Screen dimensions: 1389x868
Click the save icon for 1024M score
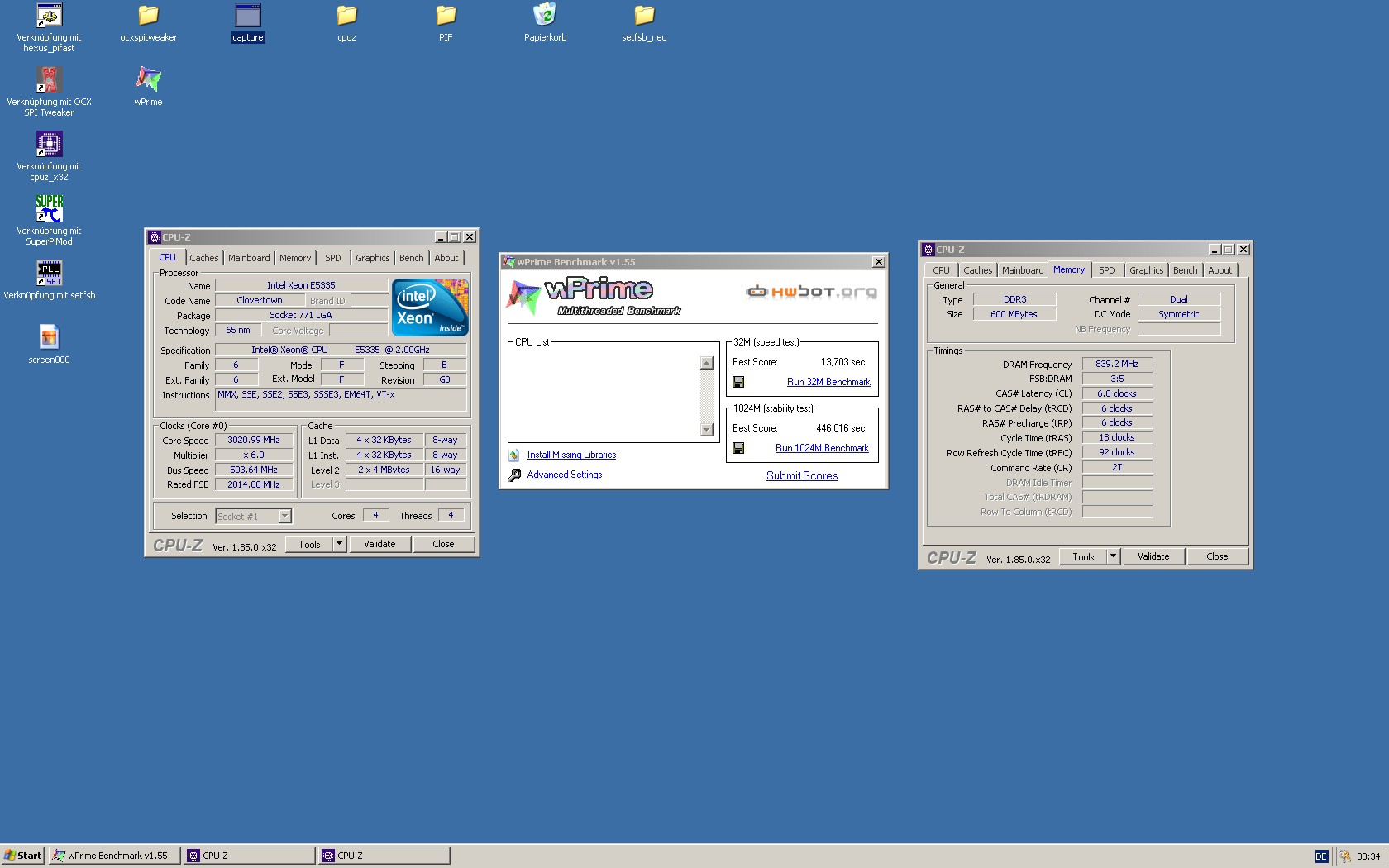(738, 448)
